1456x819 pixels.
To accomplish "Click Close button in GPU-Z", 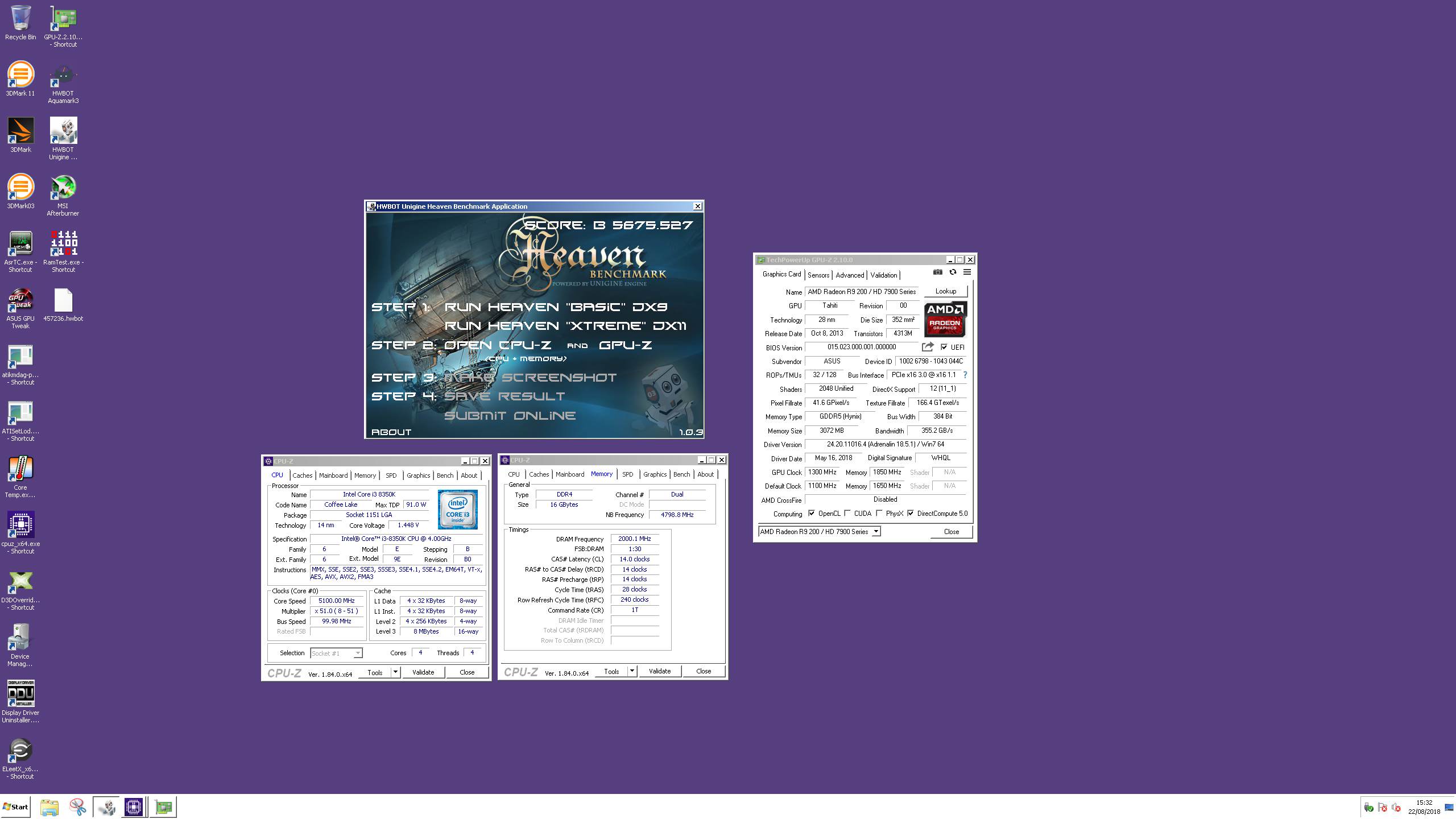I will [952, 532].
